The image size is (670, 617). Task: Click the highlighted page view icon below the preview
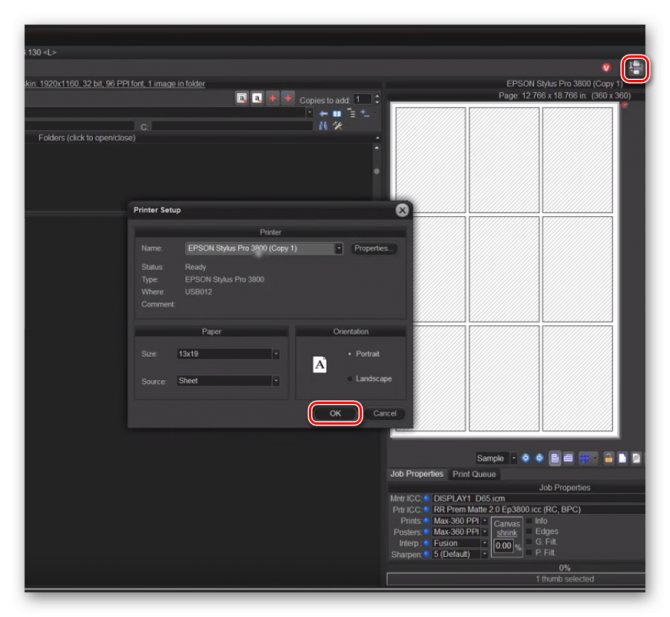tap(555, 458)
